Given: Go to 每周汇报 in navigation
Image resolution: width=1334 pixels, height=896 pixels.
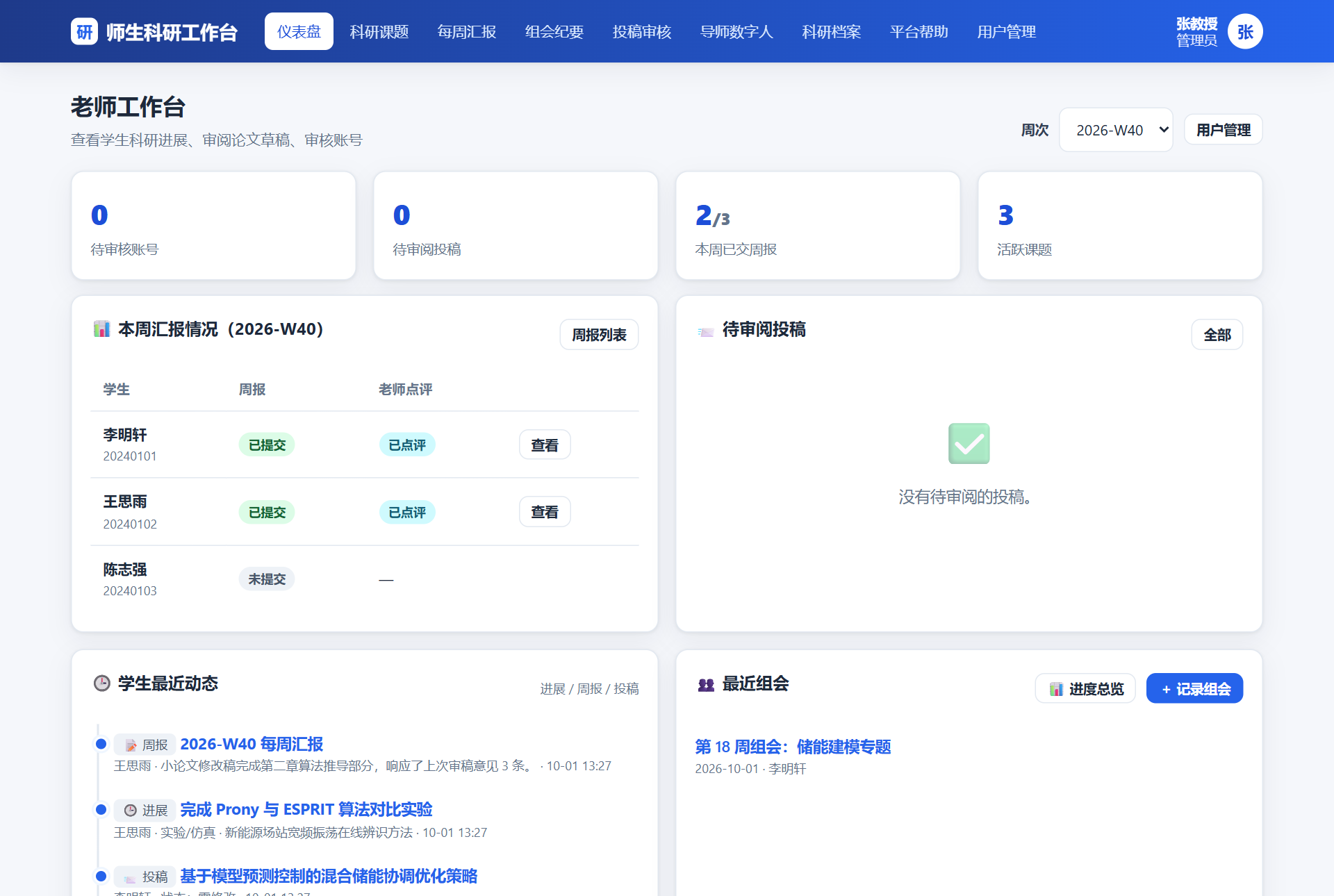Looking at the screenshot, I should (x=467, y=31).
